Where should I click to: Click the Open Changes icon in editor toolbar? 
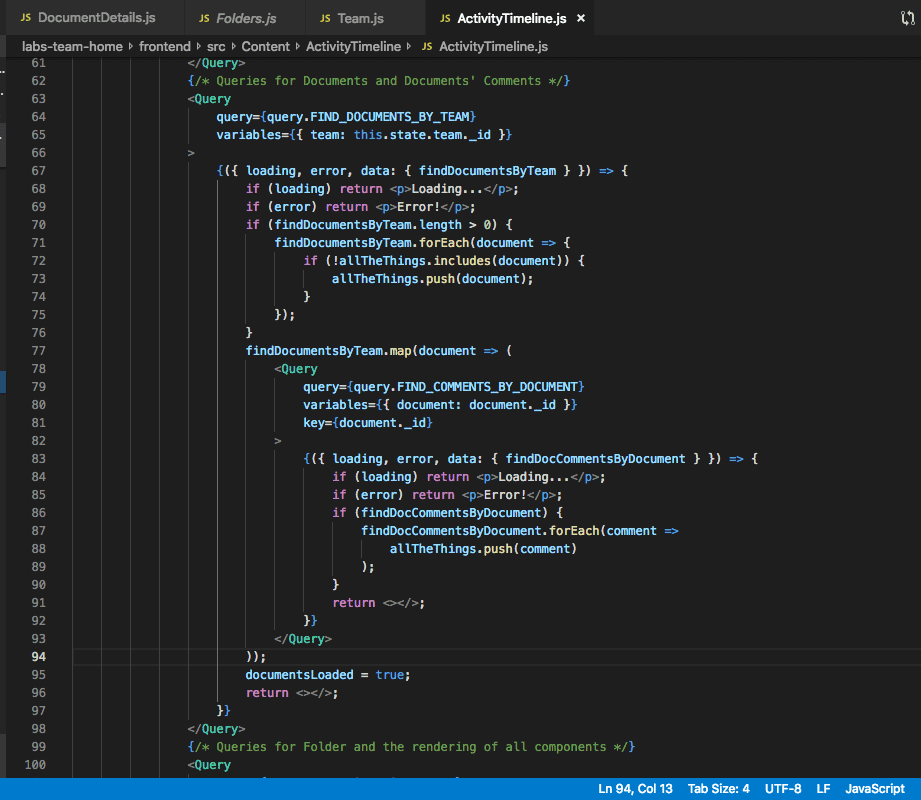pos(907,18)
